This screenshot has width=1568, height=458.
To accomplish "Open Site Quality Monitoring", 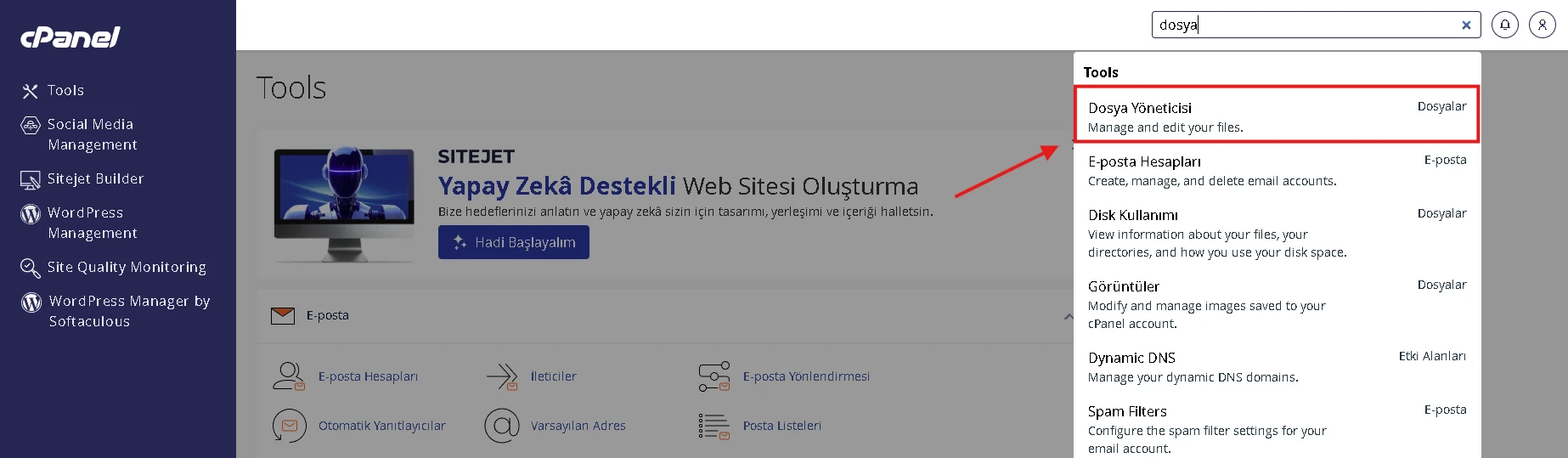I will (126, 267).
